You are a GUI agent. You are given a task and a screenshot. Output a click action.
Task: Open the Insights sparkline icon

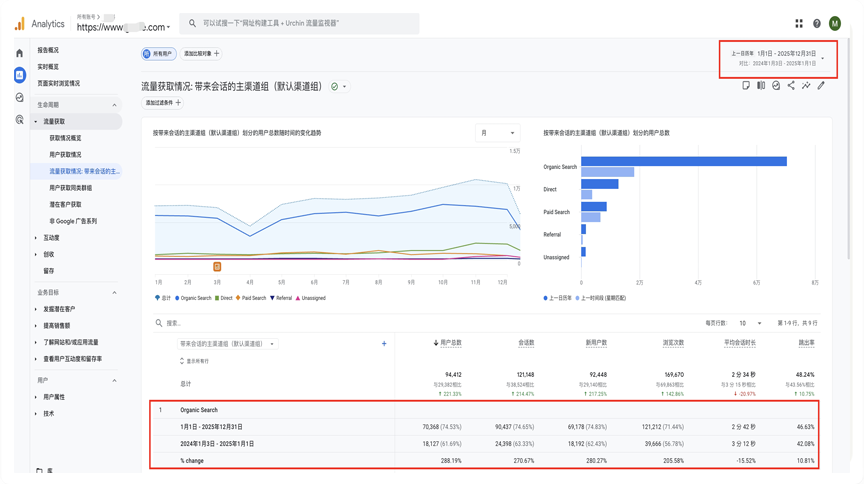click(x=806, y=86)
